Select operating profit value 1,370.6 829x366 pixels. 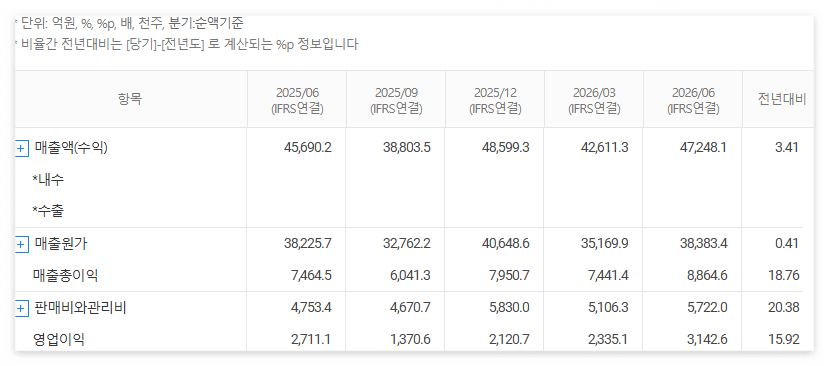410,339
